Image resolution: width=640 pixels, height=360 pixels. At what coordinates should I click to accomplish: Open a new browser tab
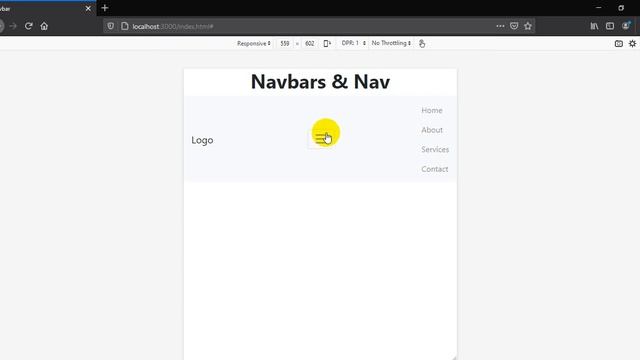105,8
